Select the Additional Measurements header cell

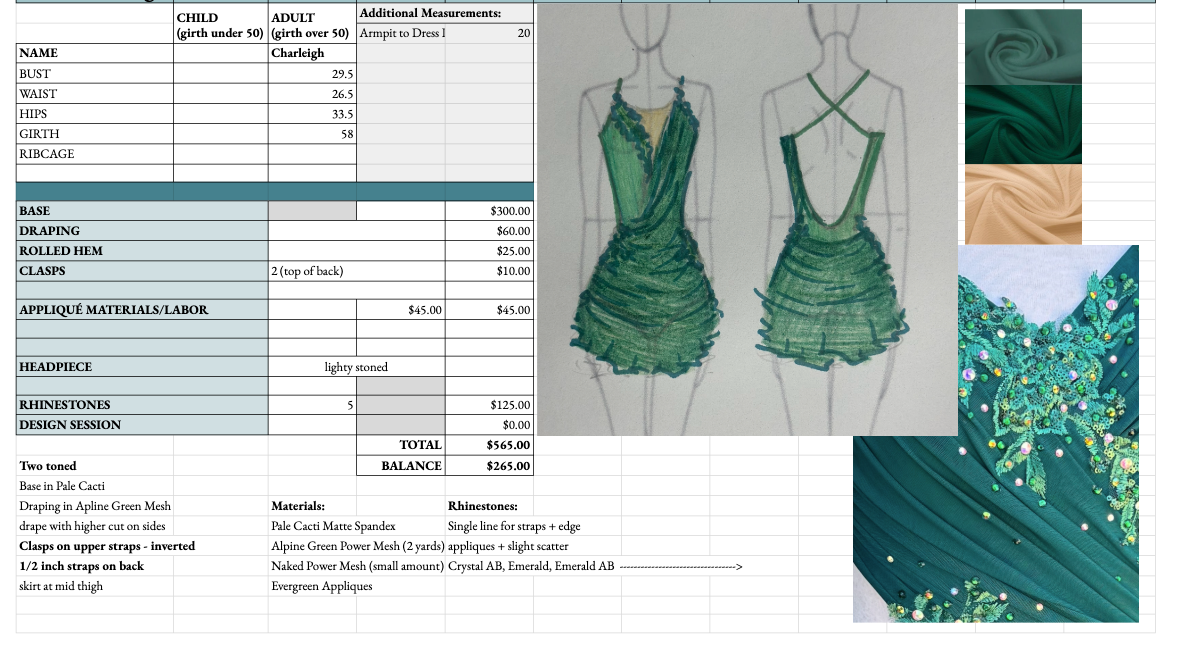445,13
